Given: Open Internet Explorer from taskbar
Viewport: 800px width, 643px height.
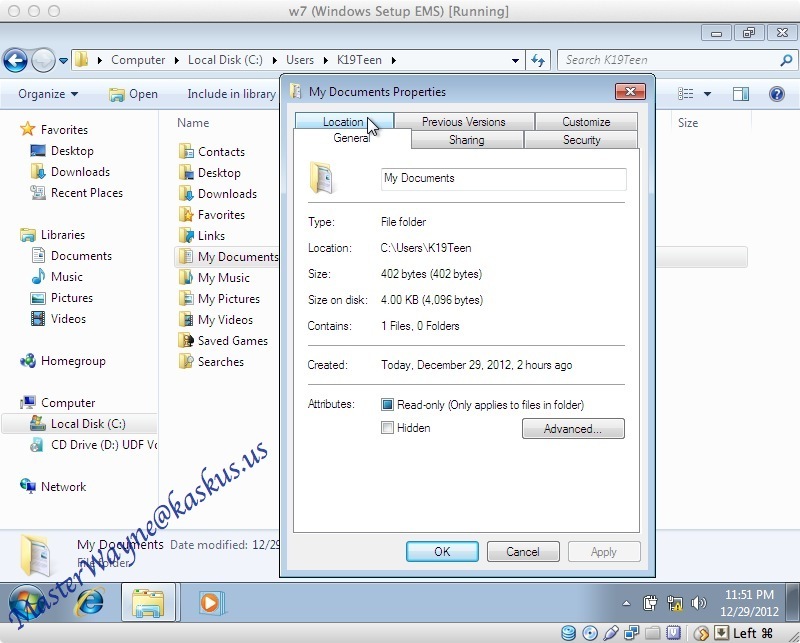Looking at the screenshot, I should 90,602.
